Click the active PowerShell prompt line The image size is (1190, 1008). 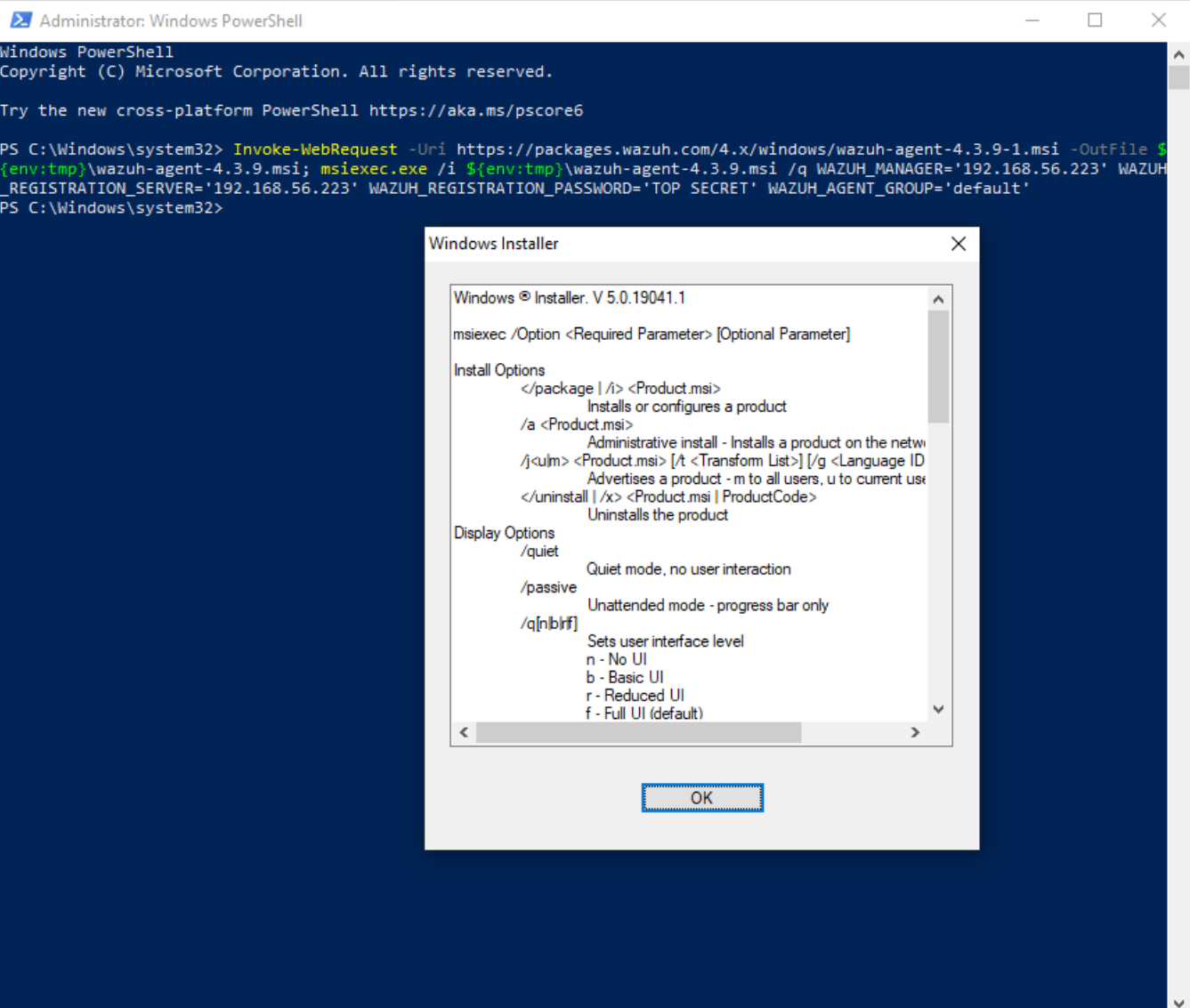tap(113, 207)
